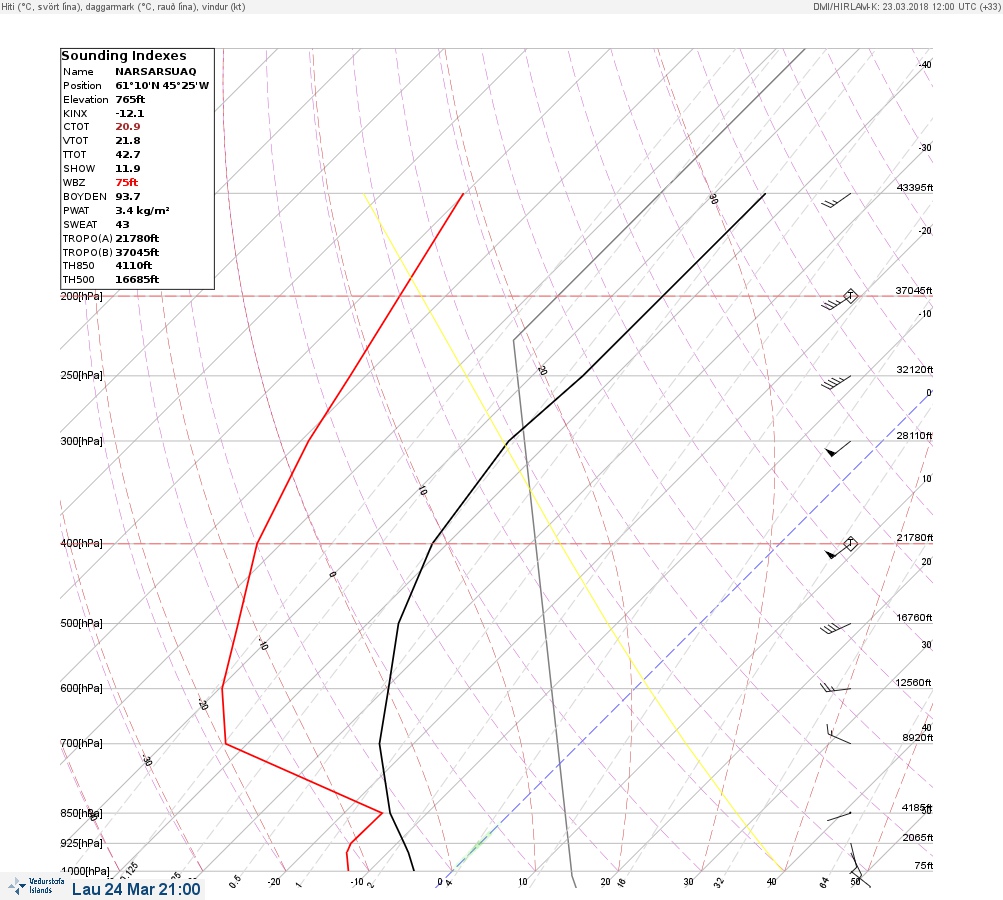Click the '500[hPa]' pressure label

(81, 624)
